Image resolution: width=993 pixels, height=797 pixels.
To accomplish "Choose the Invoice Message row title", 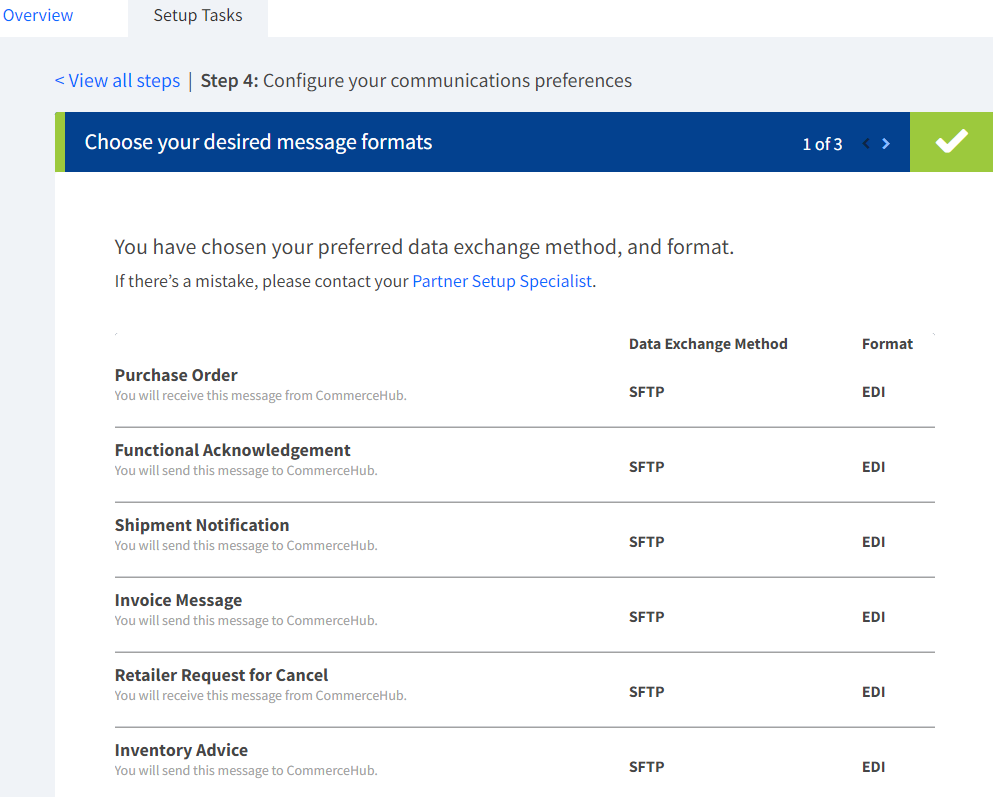I will pos(178,600).
